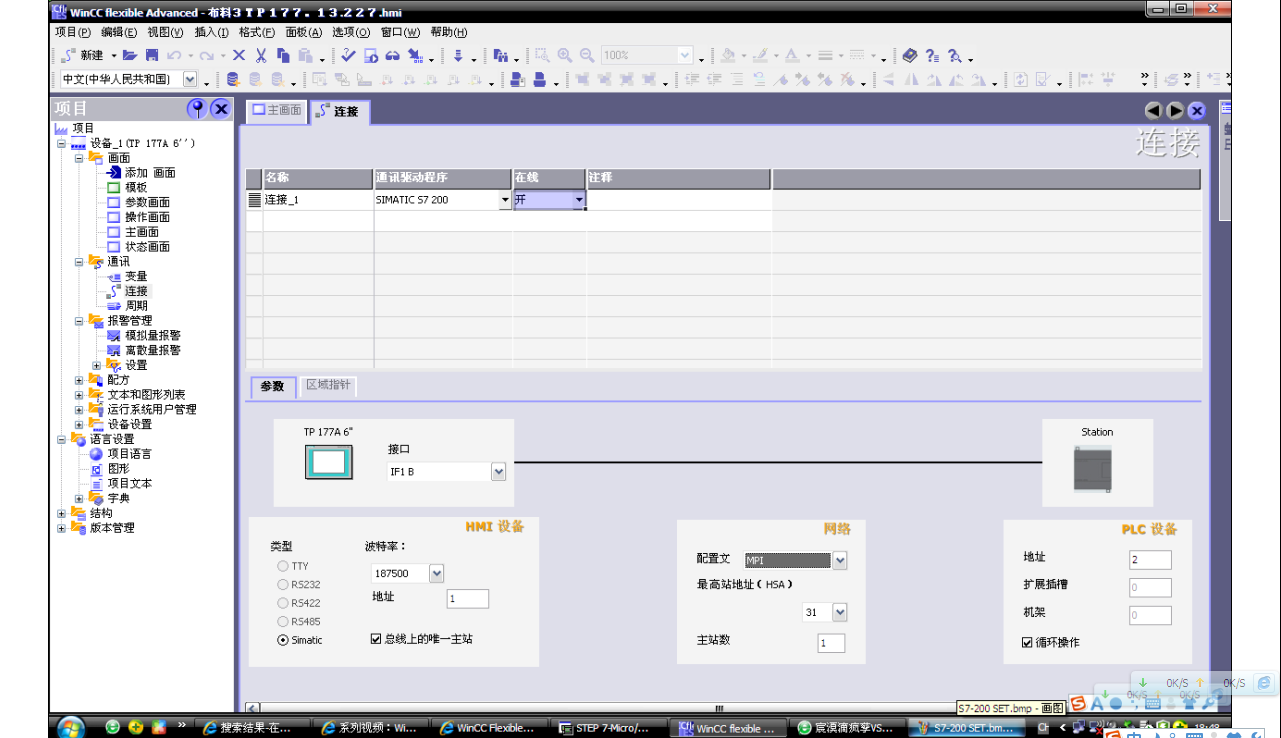Click the Save project floppy disk icon
The height and width of the screenshot is (738, 1281).
pyautogui.click(x=152, y=56)
